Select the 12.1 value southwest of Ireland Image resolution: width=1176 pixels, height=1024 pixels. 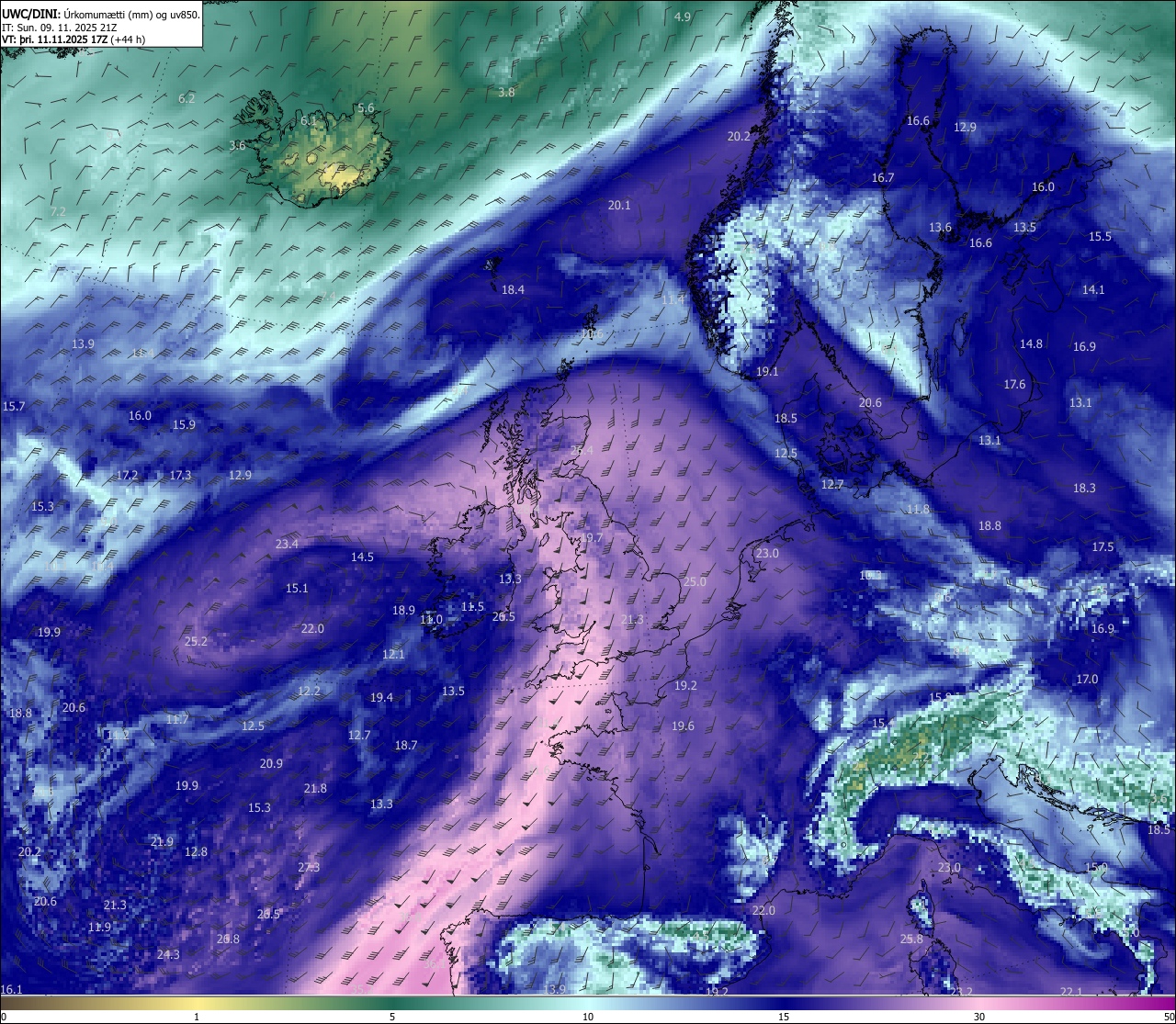click(393, 655)
